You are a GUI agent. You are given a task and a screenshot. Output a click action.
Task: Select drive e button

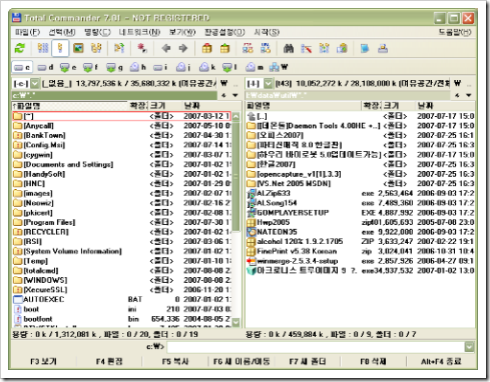coord(68,67)
